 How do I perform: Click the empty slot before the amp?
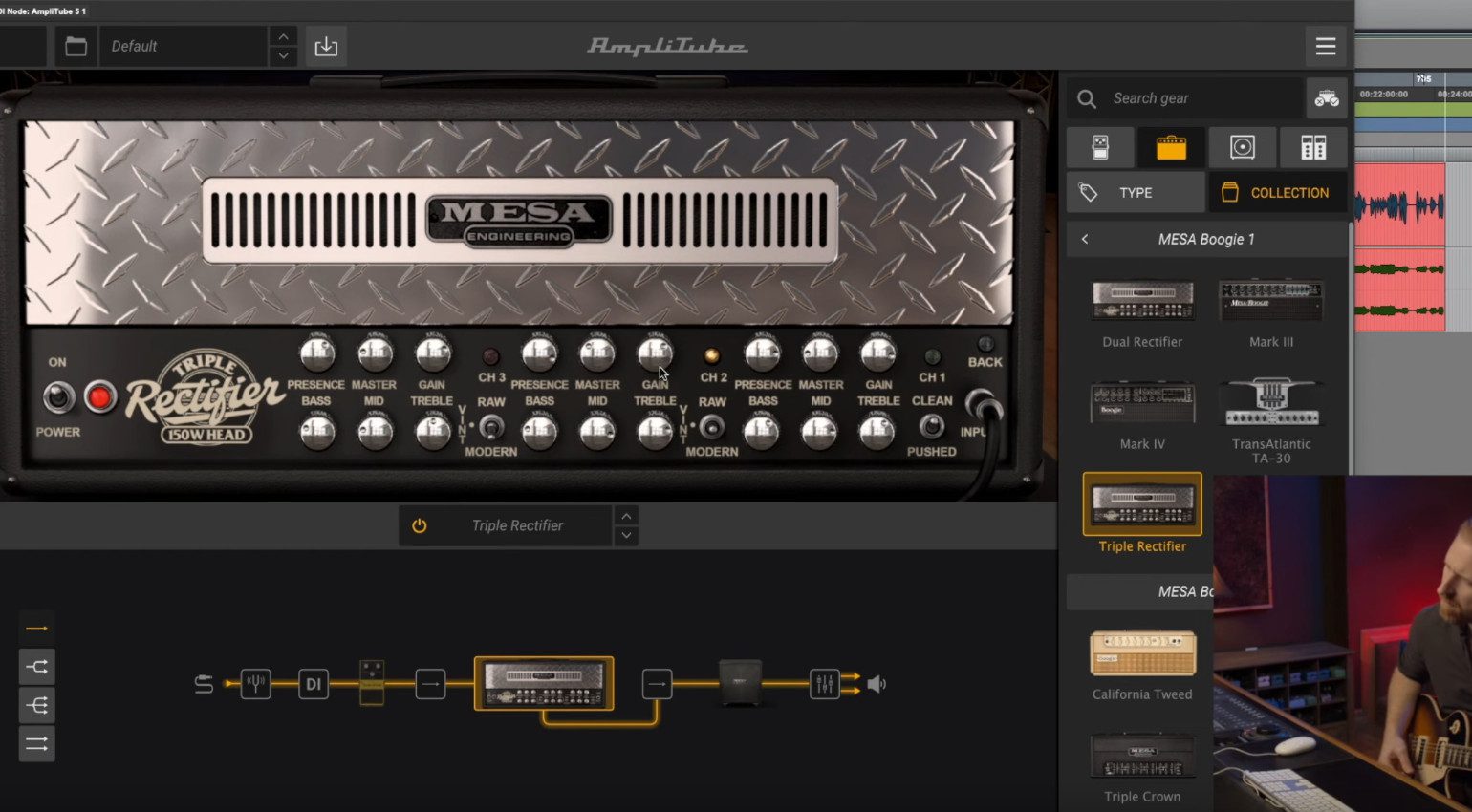pyautogui.click(x=430, y=684)
